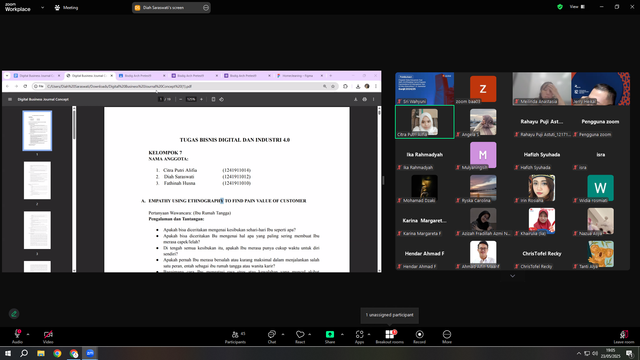This screenshot has width=640, height=360.
Task: Show hidden system tray icons
Action: tap(578, 353)
